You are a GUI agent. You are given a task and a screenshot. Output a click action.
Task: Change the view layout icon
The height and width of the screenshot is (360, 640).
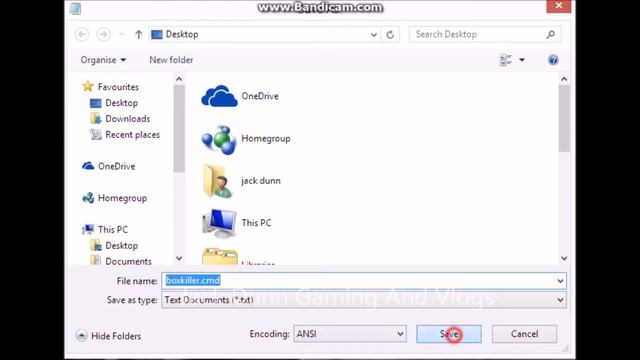click(505, 60)
